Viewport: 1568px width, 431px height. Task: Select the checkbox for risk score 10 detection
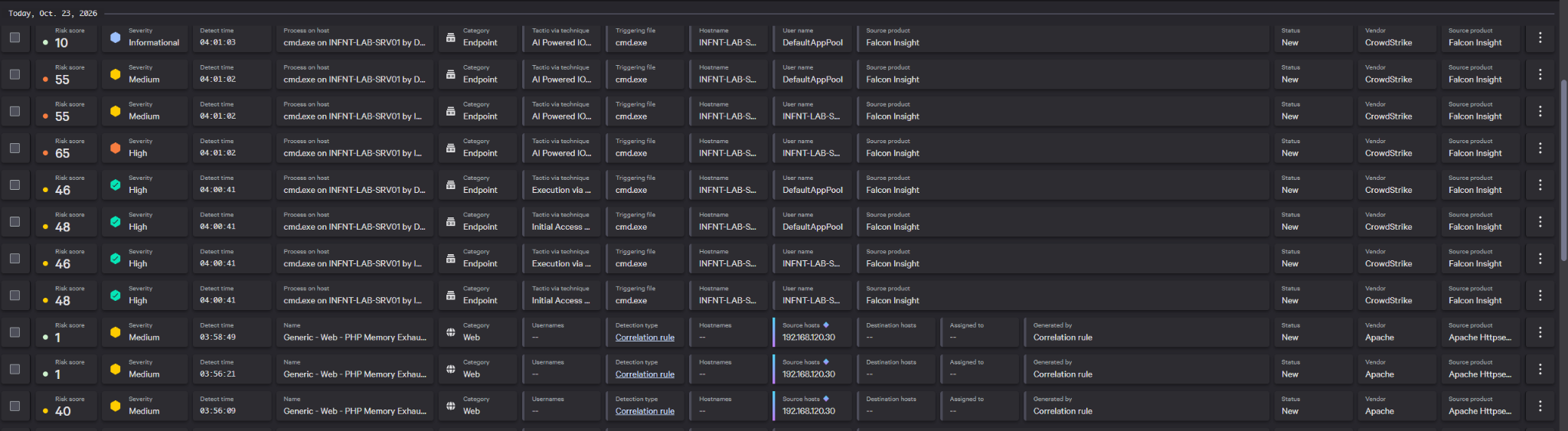[x=15, y=37]
